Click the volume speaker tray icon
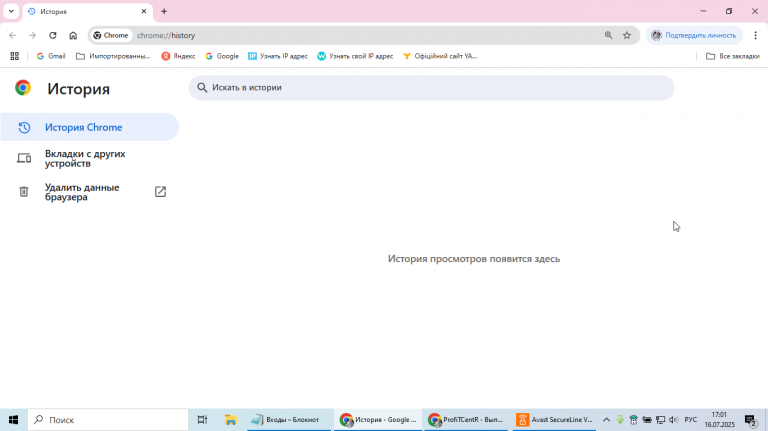 pos(674,420)
